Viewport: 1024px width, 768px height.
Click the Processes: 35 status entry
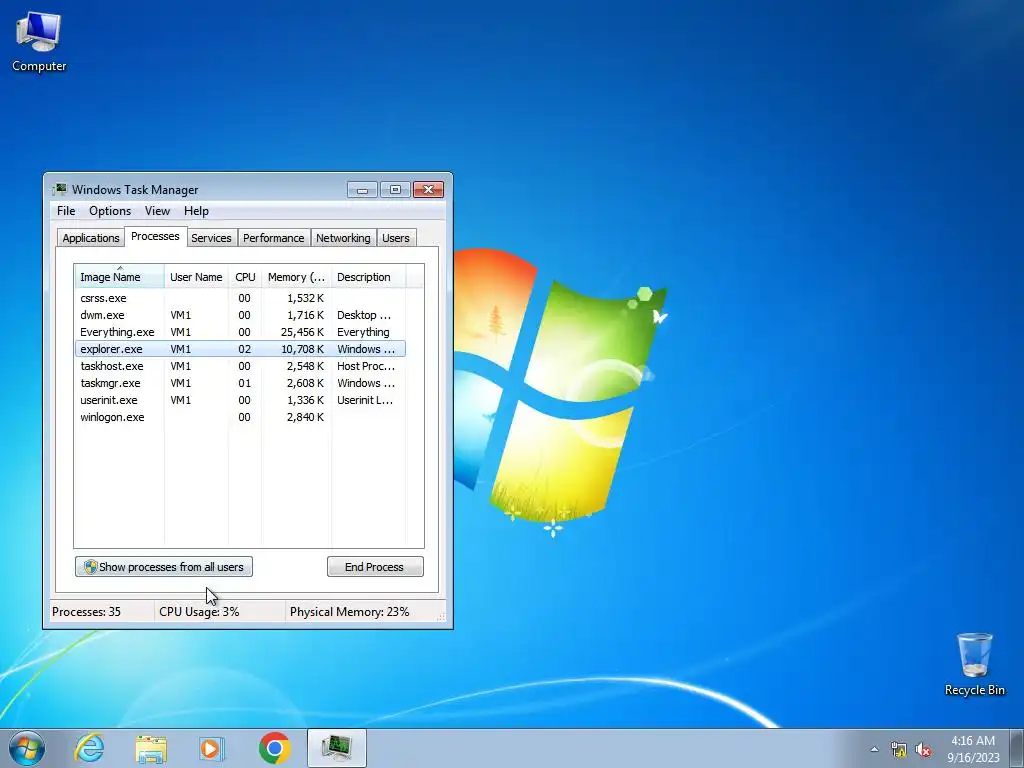[86, 612]
